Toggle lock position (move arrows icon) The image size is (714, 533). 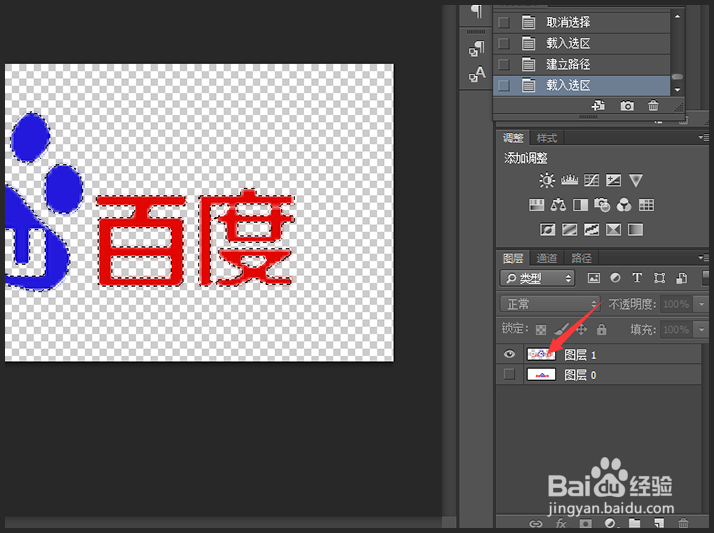581,329
